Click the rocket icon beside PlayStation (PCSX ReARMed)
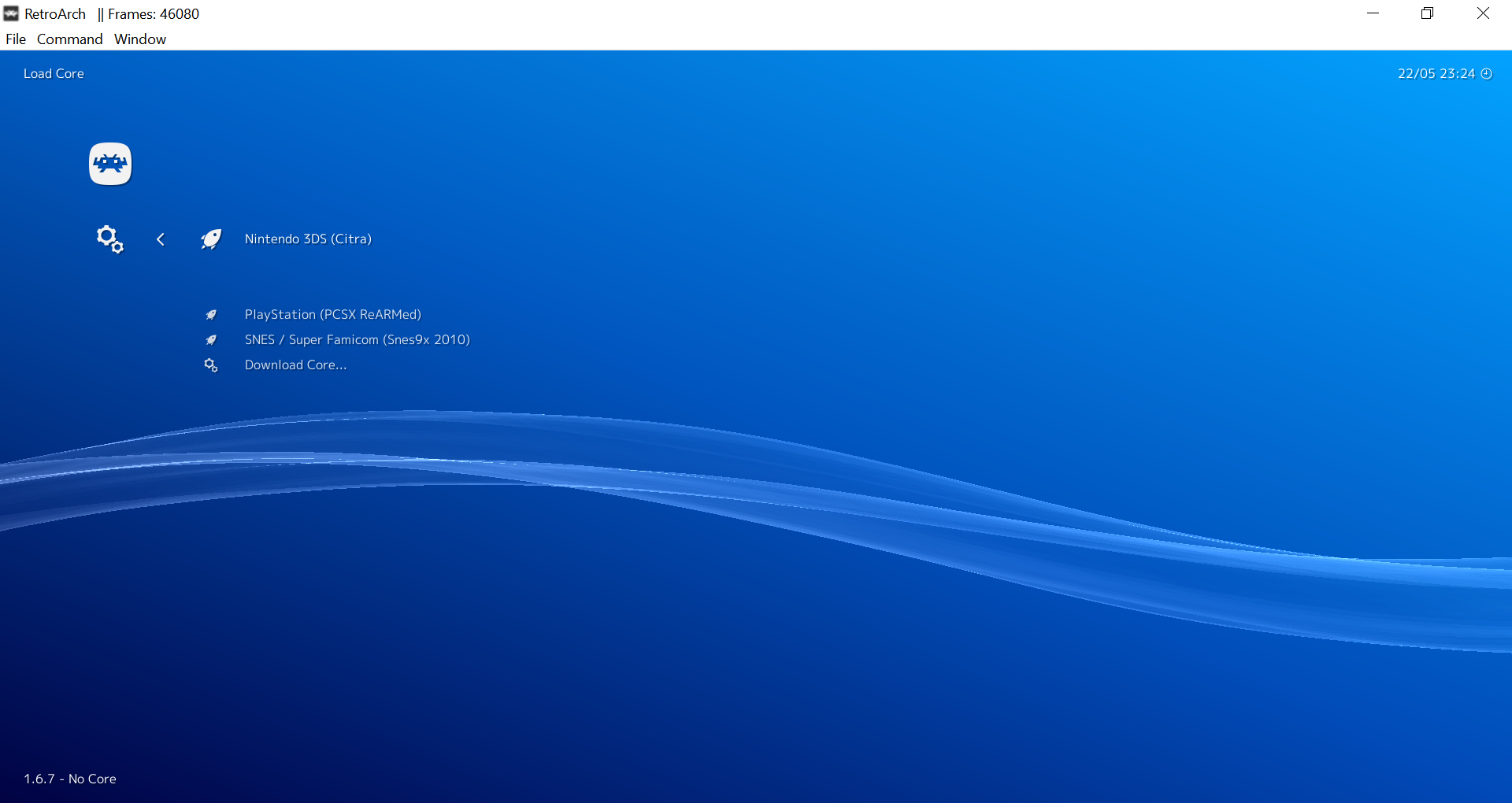The image size is (1512, 803). click(x=211, y=315)
